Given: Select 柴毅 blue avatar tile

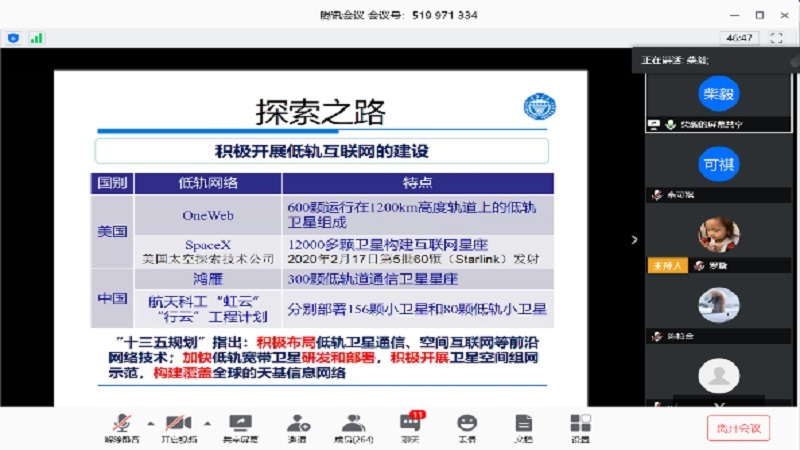Looking at the screenshot, I should pos(719,94).
